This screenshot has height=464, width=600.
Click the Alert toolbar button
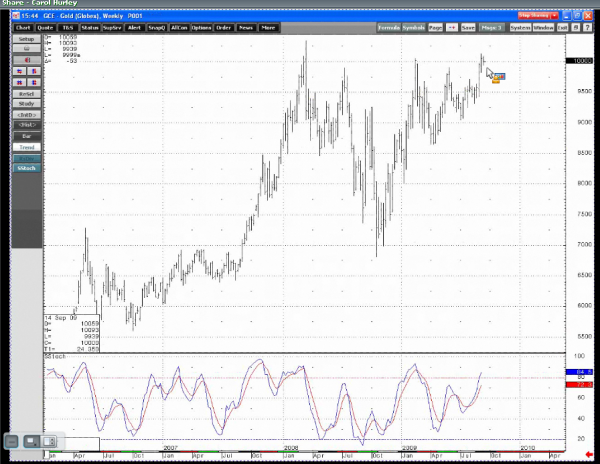coord(134,27)
